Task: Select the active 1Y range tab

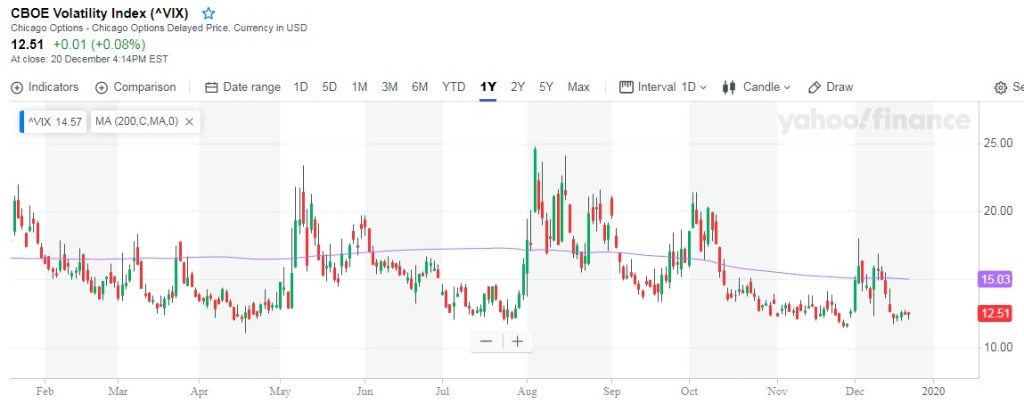Action: click(x=488, y=87)
